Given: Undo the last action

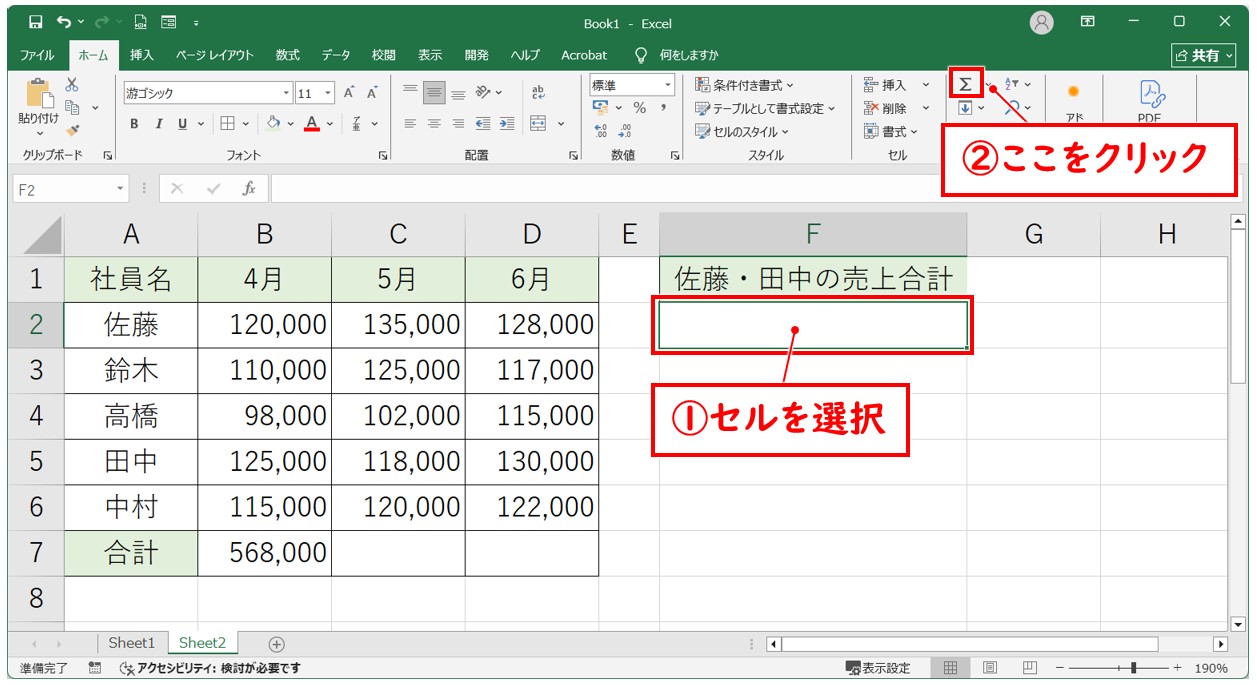Looking at the screenshot, I should click(x=64, y=23).
